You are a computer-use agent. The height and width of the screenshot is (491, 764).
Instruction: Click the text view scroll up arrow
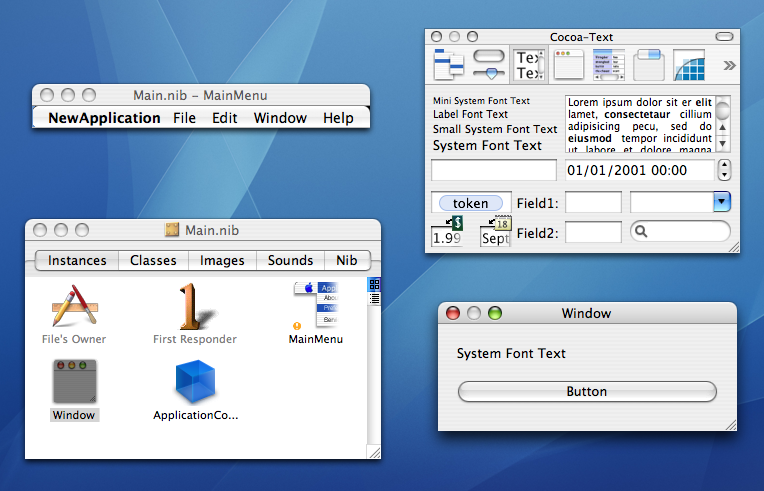pyautogui.click(x=723, y=128)
